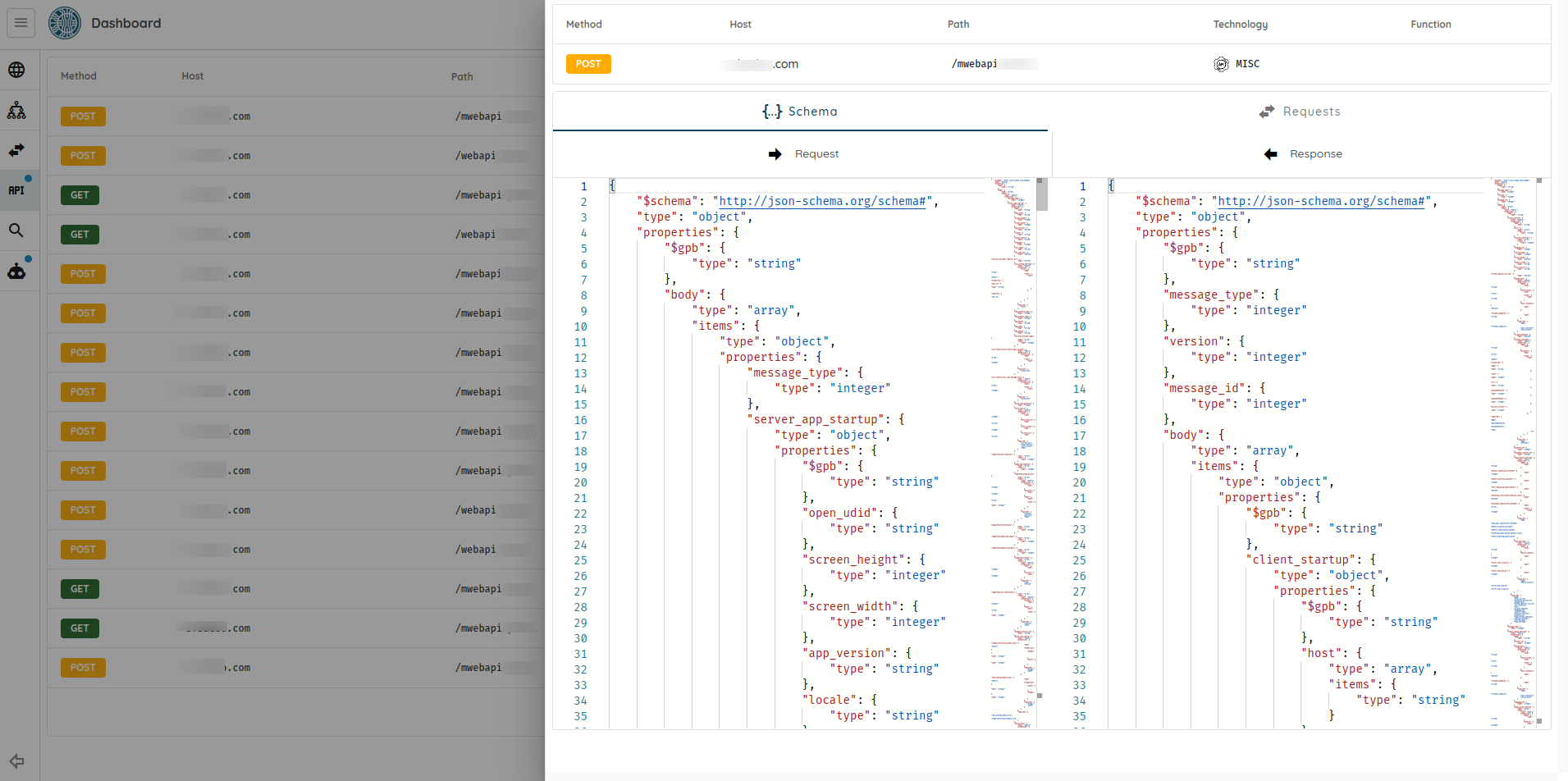Click Host column header in dashboard table
Viewport: 1568px width, 781px height.
tap(193, 76)
